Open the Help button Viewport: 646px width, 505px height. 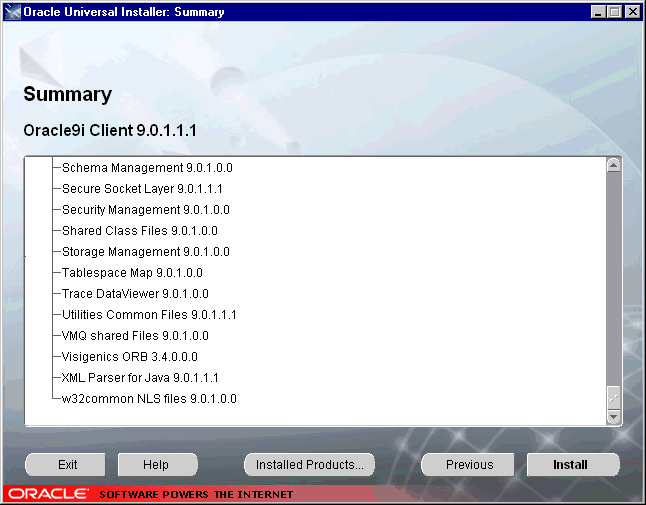pyautogui.click(x=157, y=465)
